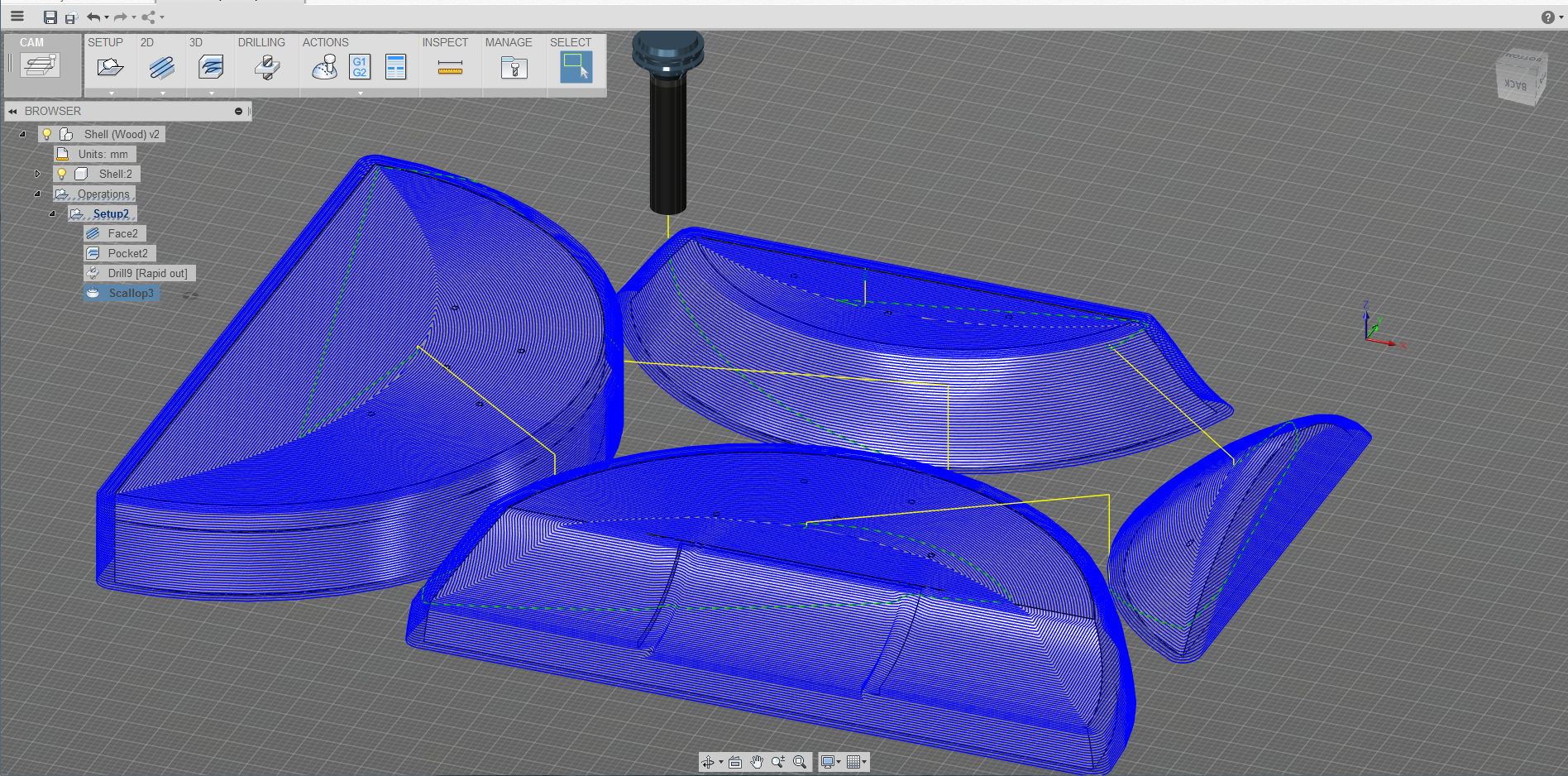Select the Operations node label
The height and width of the screenshot is (776, 1568).
point(103,194)
